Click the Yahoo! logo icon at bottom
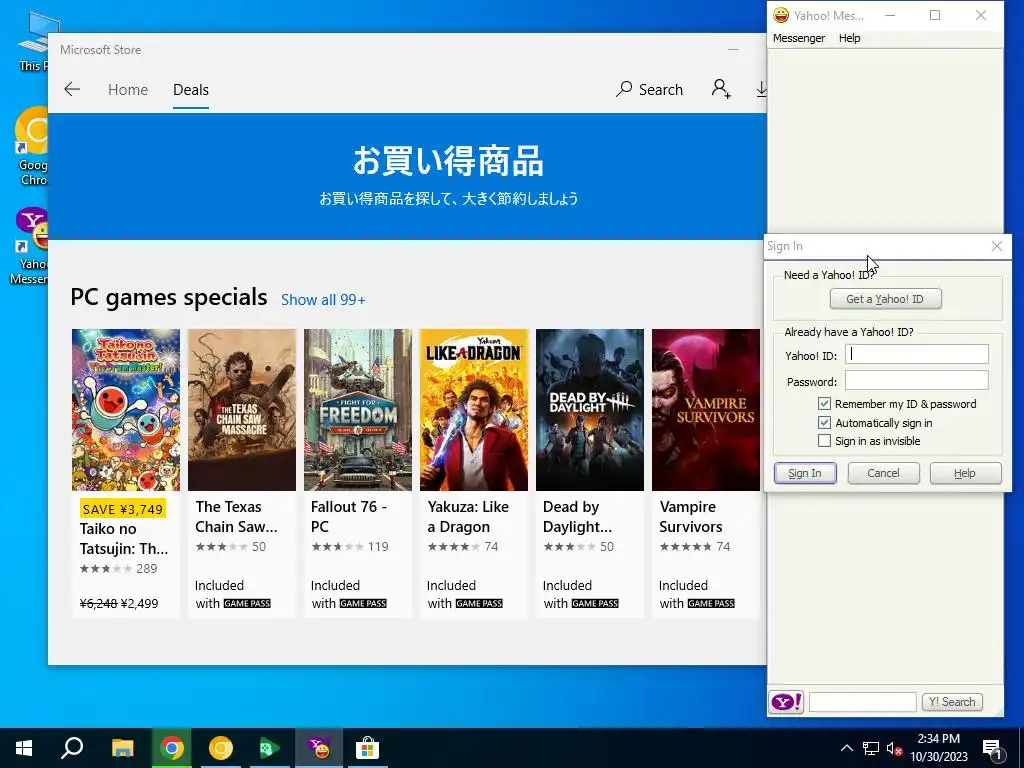This screenshot has width=1024, height=768. pos(786,702)
